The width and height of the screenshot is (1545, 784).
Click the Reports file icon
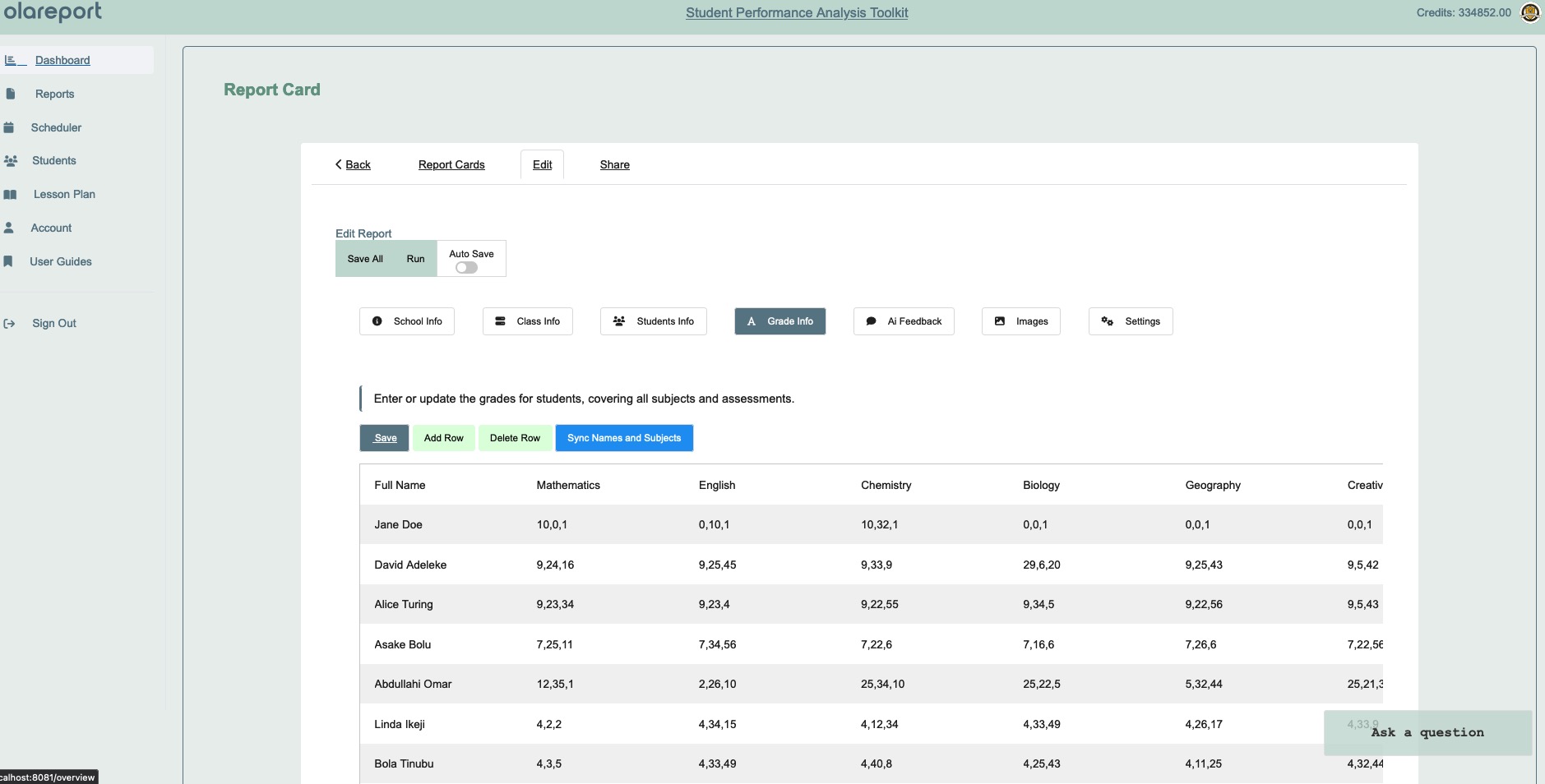10,94
